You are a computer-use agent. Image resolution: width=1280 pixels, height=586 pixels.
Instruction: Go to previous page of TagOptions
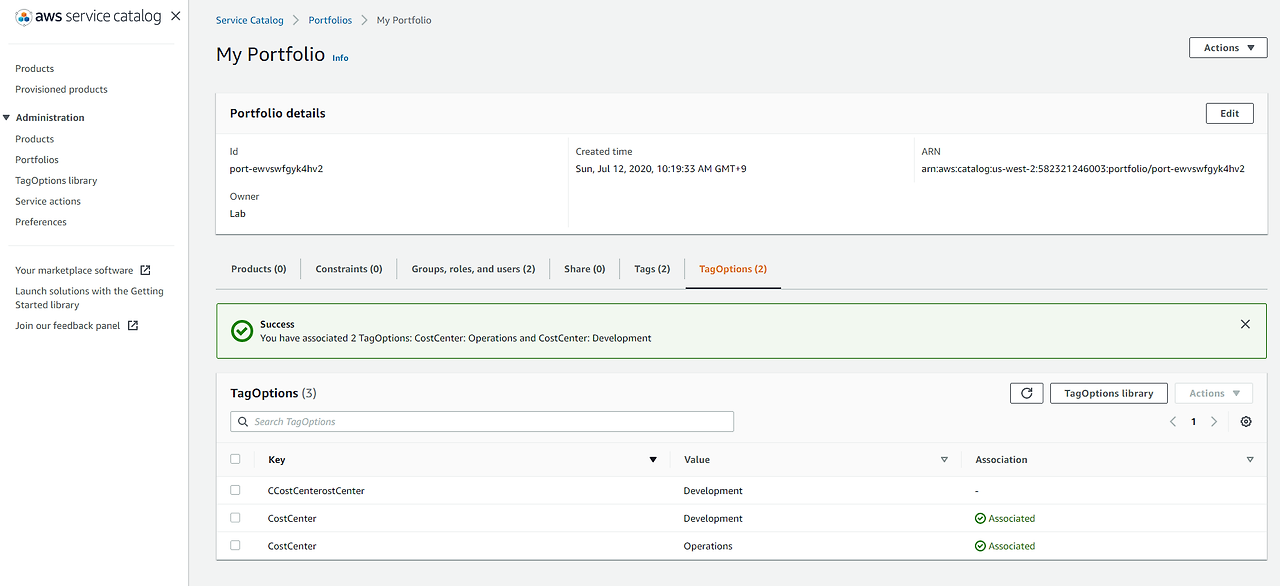1173,422
